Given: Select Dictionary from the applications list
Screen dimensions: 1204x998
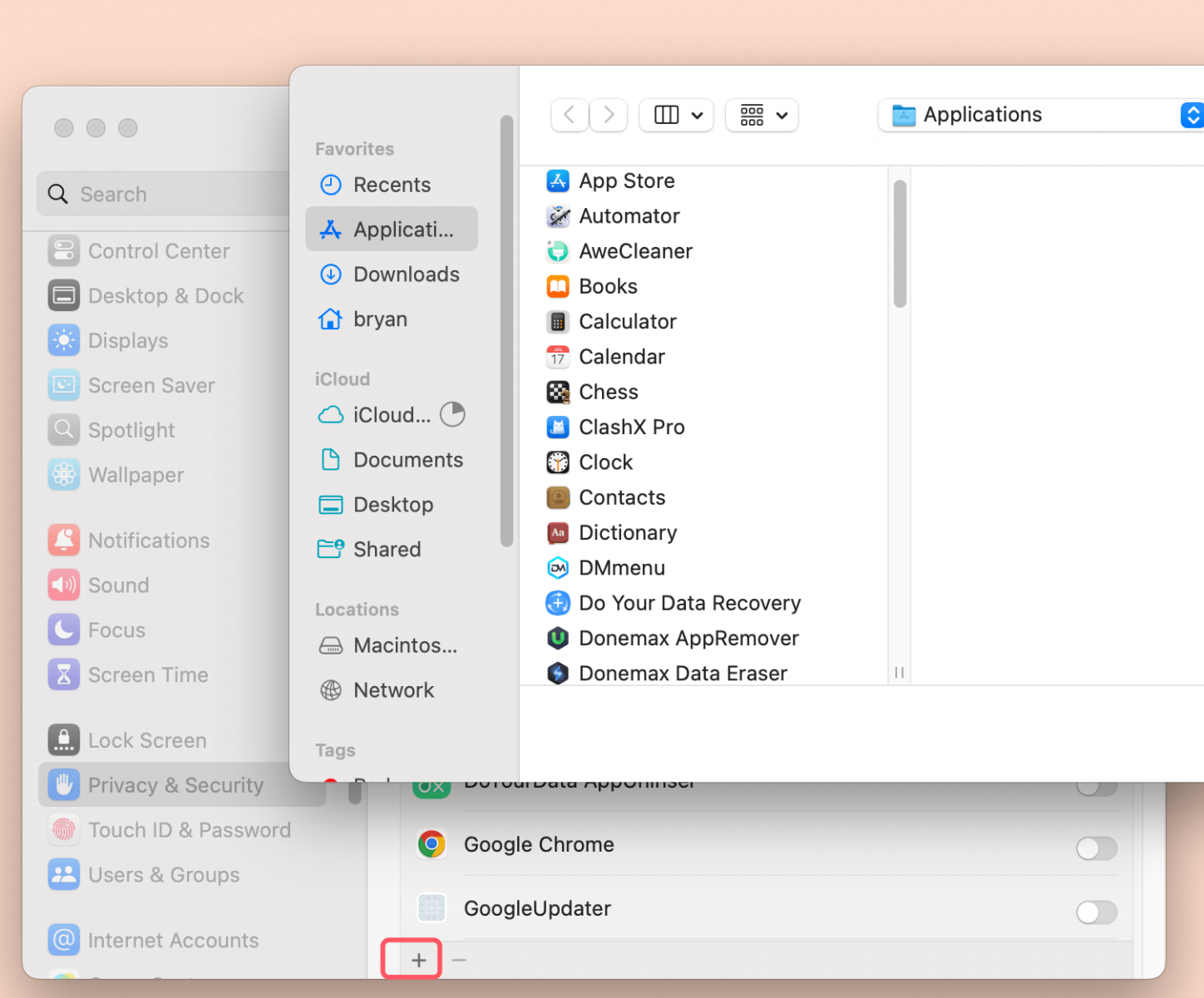Looking at the screenshot, I should click(628, 533).
